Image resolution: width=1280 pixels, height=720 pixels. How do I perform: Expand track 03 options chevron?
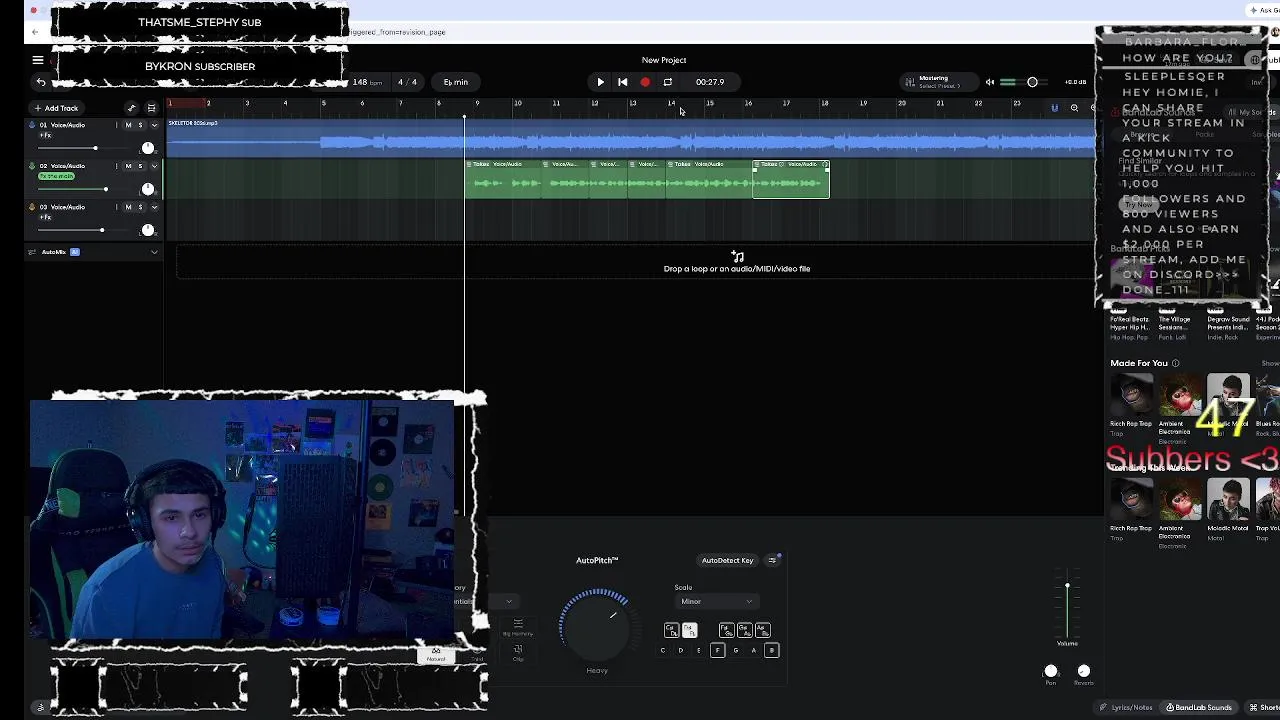click(x=154, y=207)
